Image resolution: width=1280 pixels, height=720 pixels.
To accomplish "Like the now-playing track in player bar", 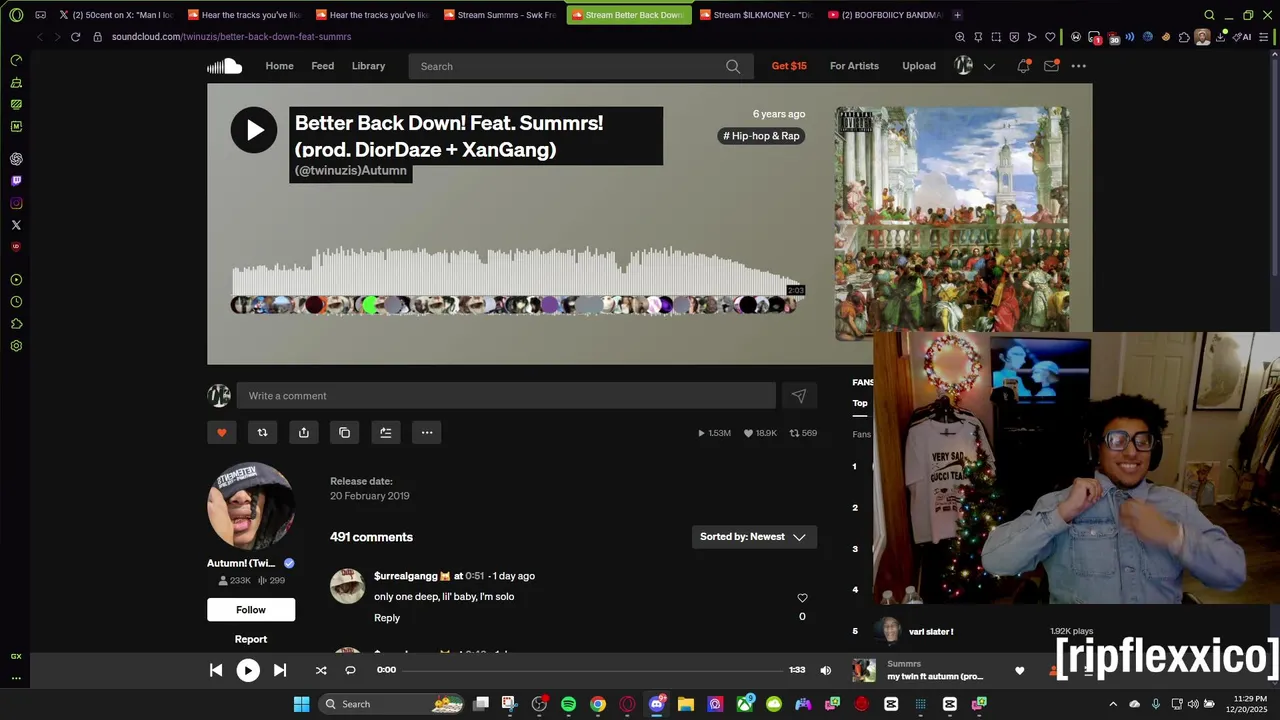I will [1019, 671].
